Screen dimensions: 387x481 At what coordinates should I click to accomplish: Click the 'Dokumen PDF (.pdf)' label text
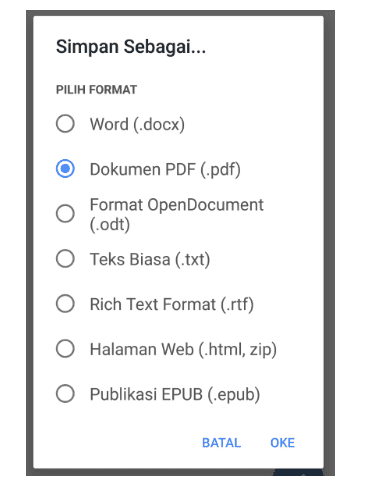pos(165,170)
